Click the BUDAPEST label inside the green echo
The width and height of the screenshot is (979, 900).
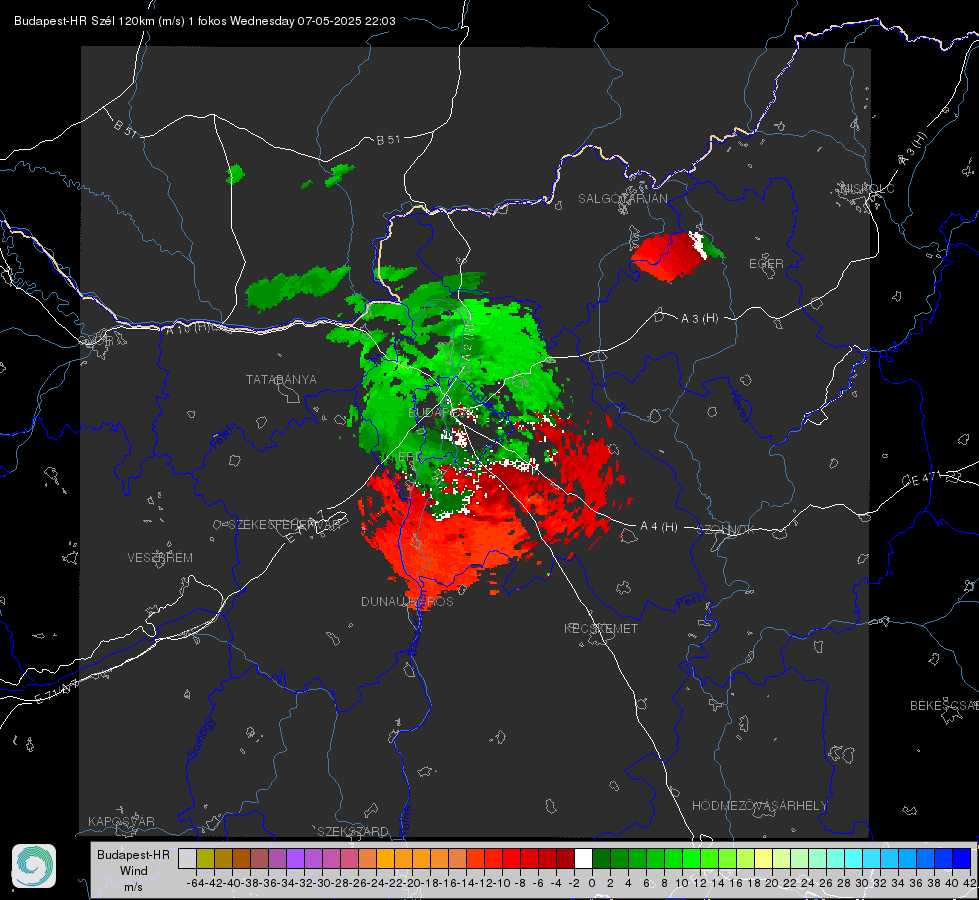pos(440,413)
